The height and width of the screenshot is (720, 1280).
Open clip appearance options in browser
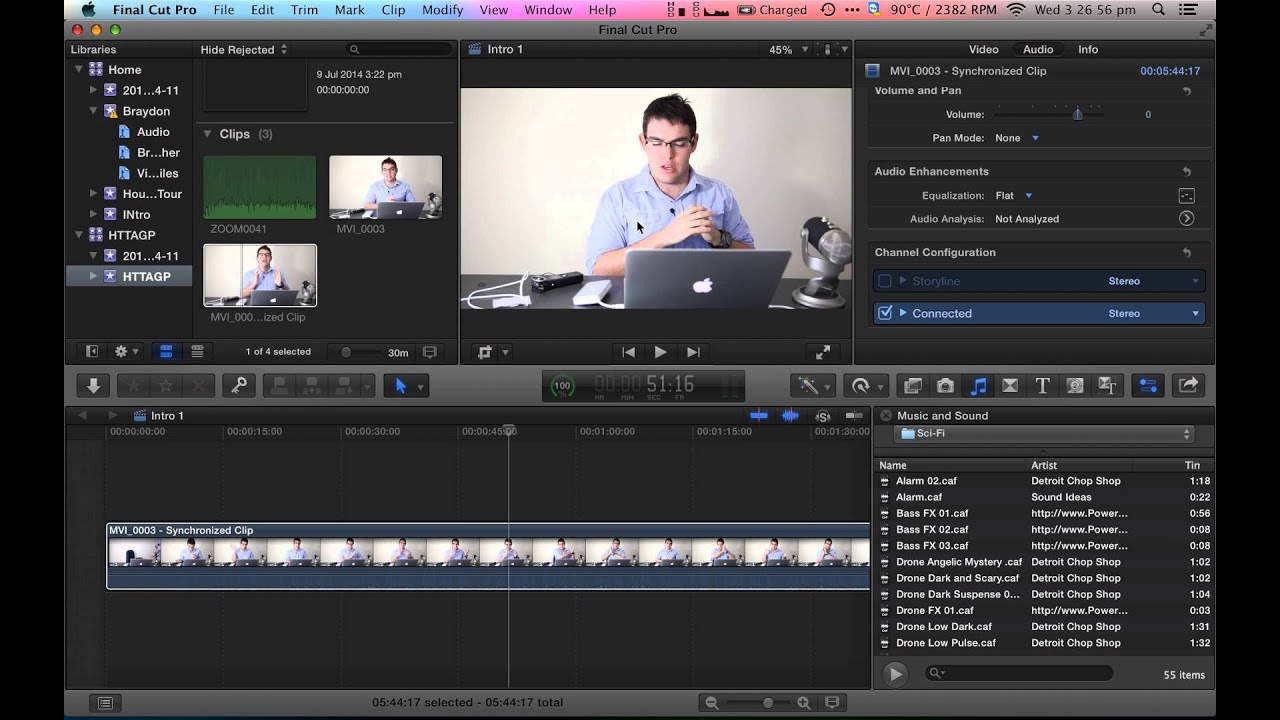(430, 352)
